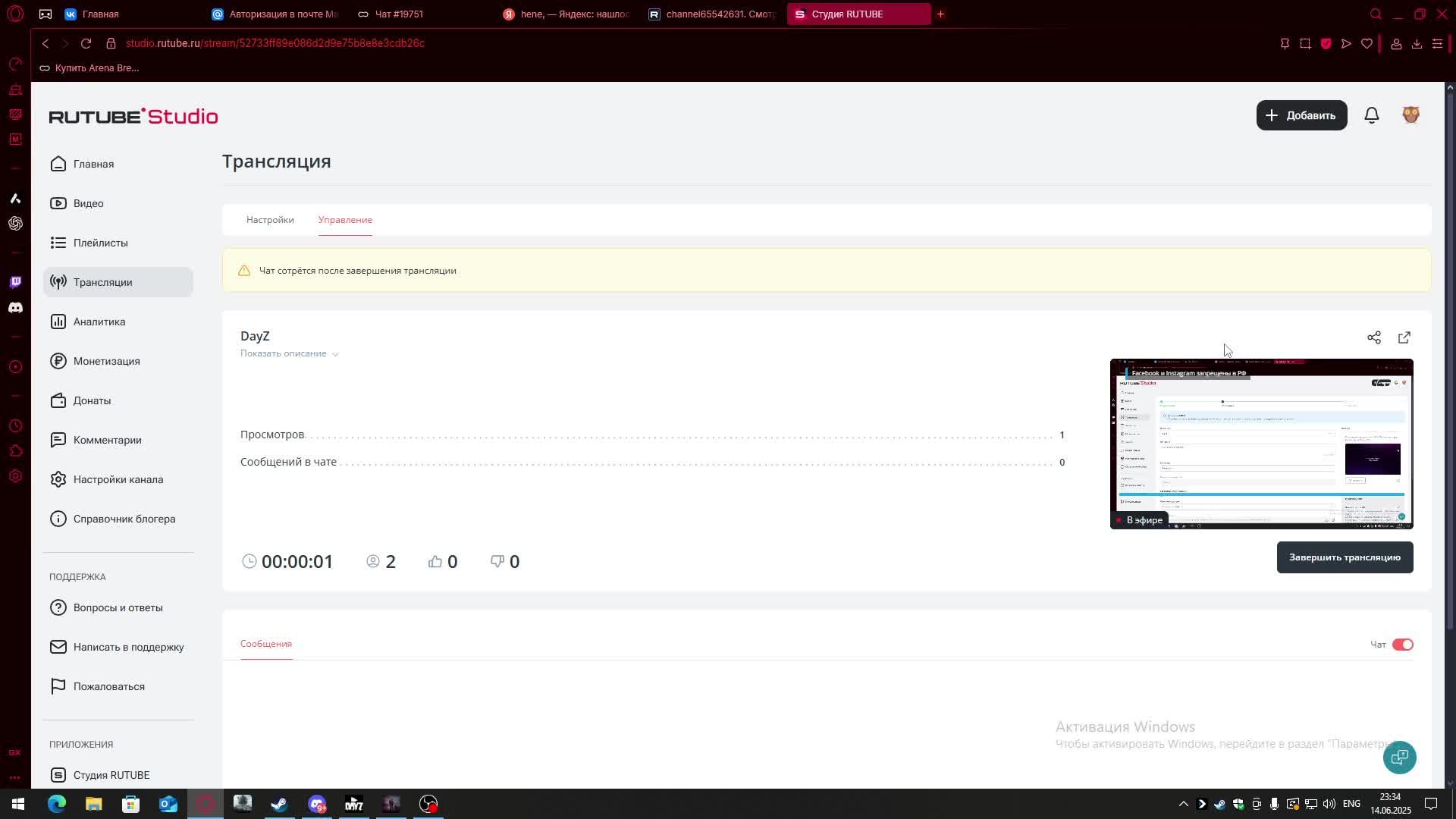Click the address bar URL field

275,43
